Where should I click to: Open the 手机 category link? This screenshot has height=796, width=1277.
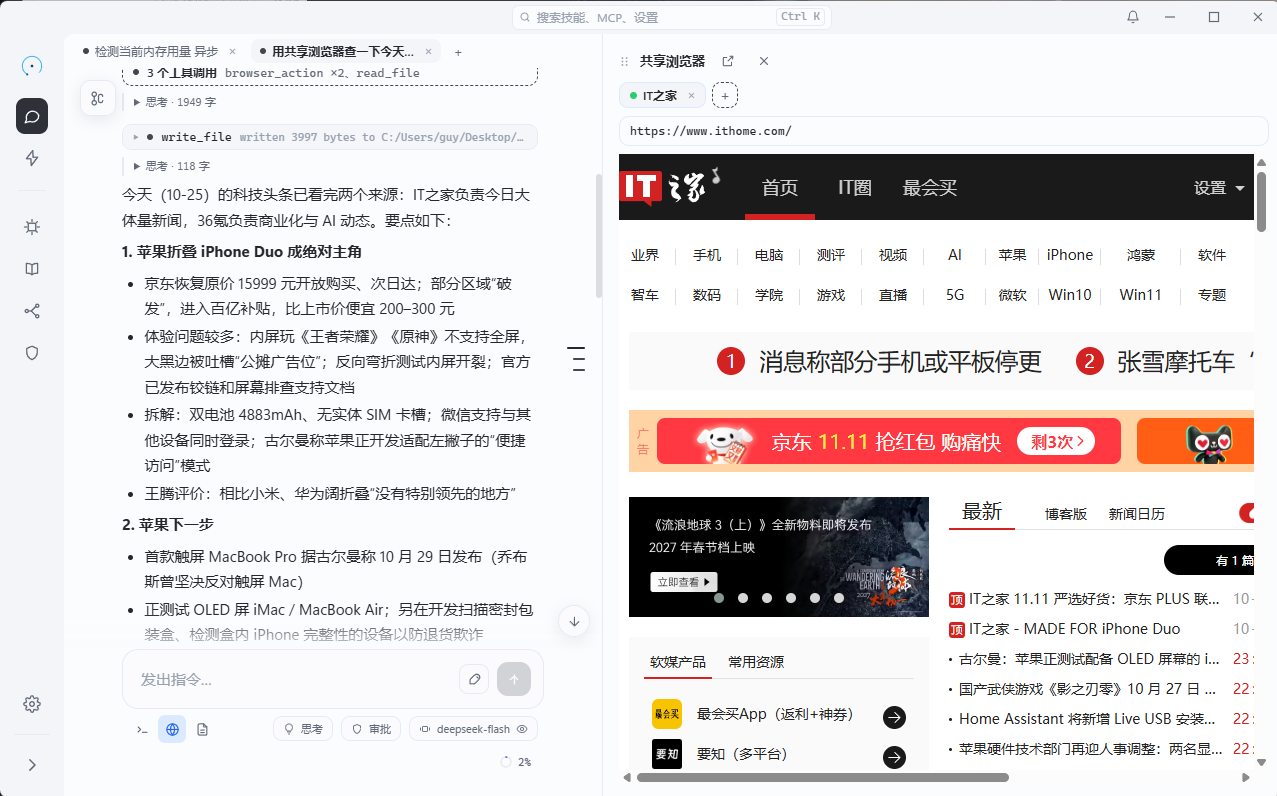pyautogui.click(x=707, y=255)
